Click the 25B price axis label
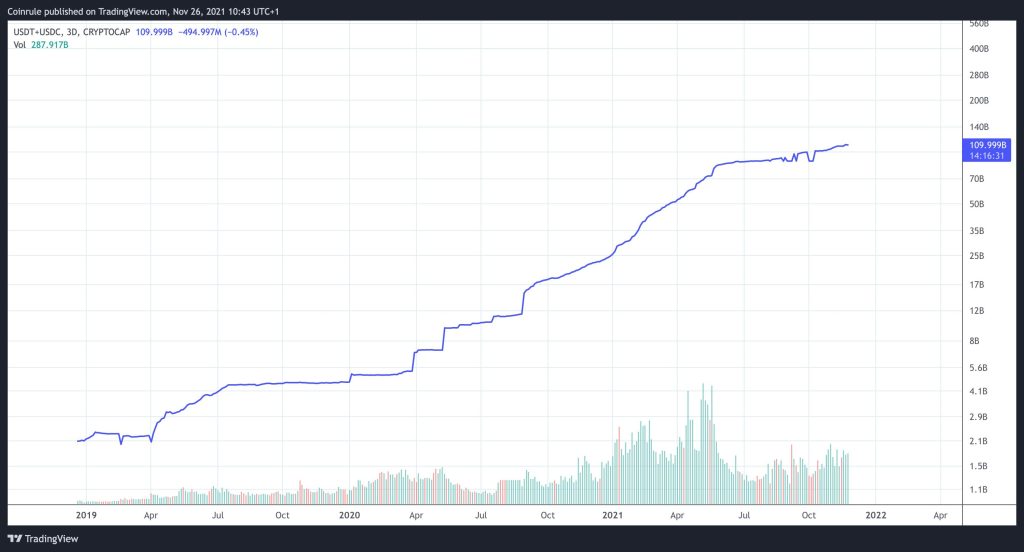The image size is (1024, 552). 976,256
